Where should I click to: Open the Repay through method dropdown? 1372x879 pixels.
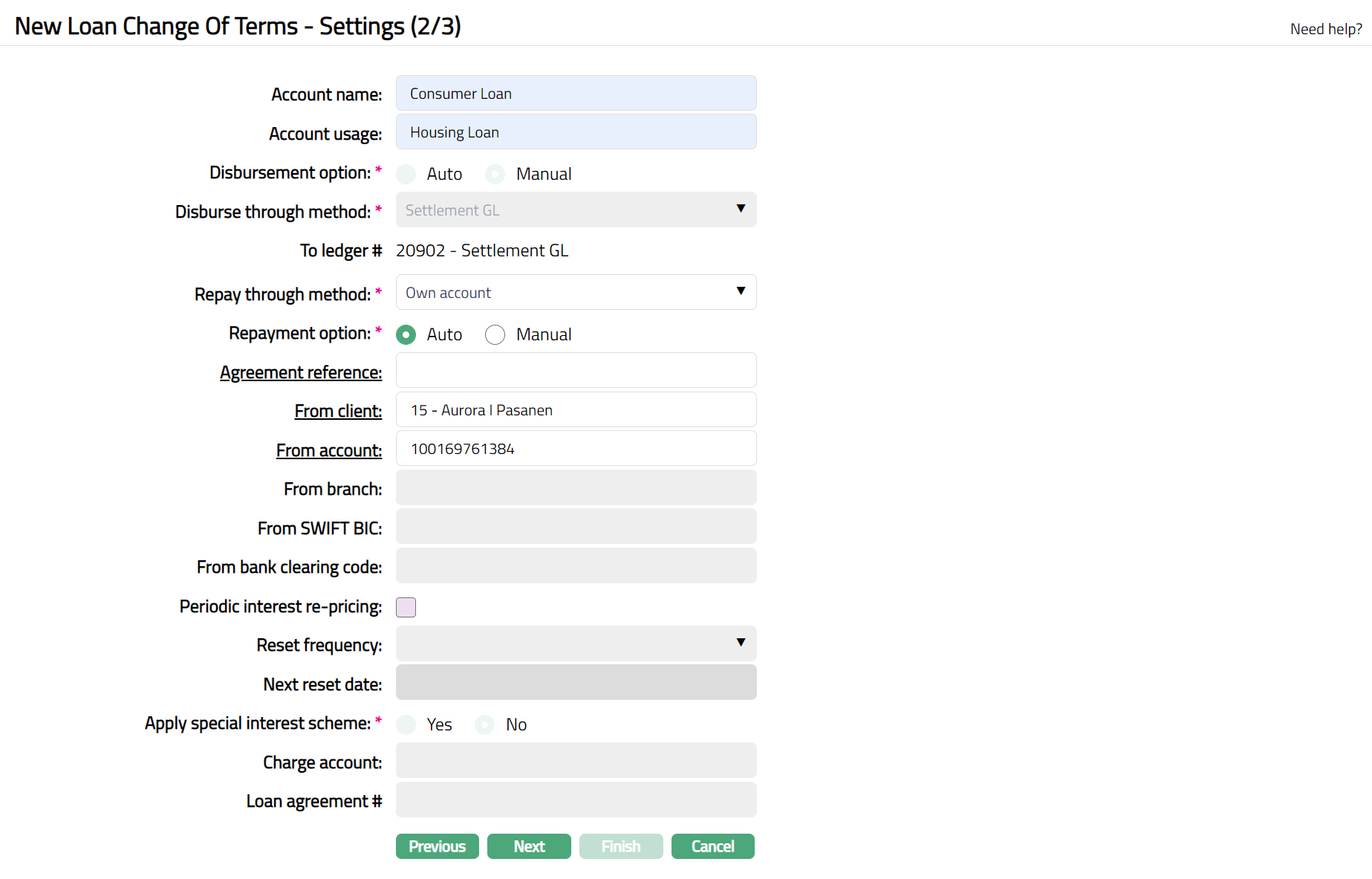click(576, 293)
